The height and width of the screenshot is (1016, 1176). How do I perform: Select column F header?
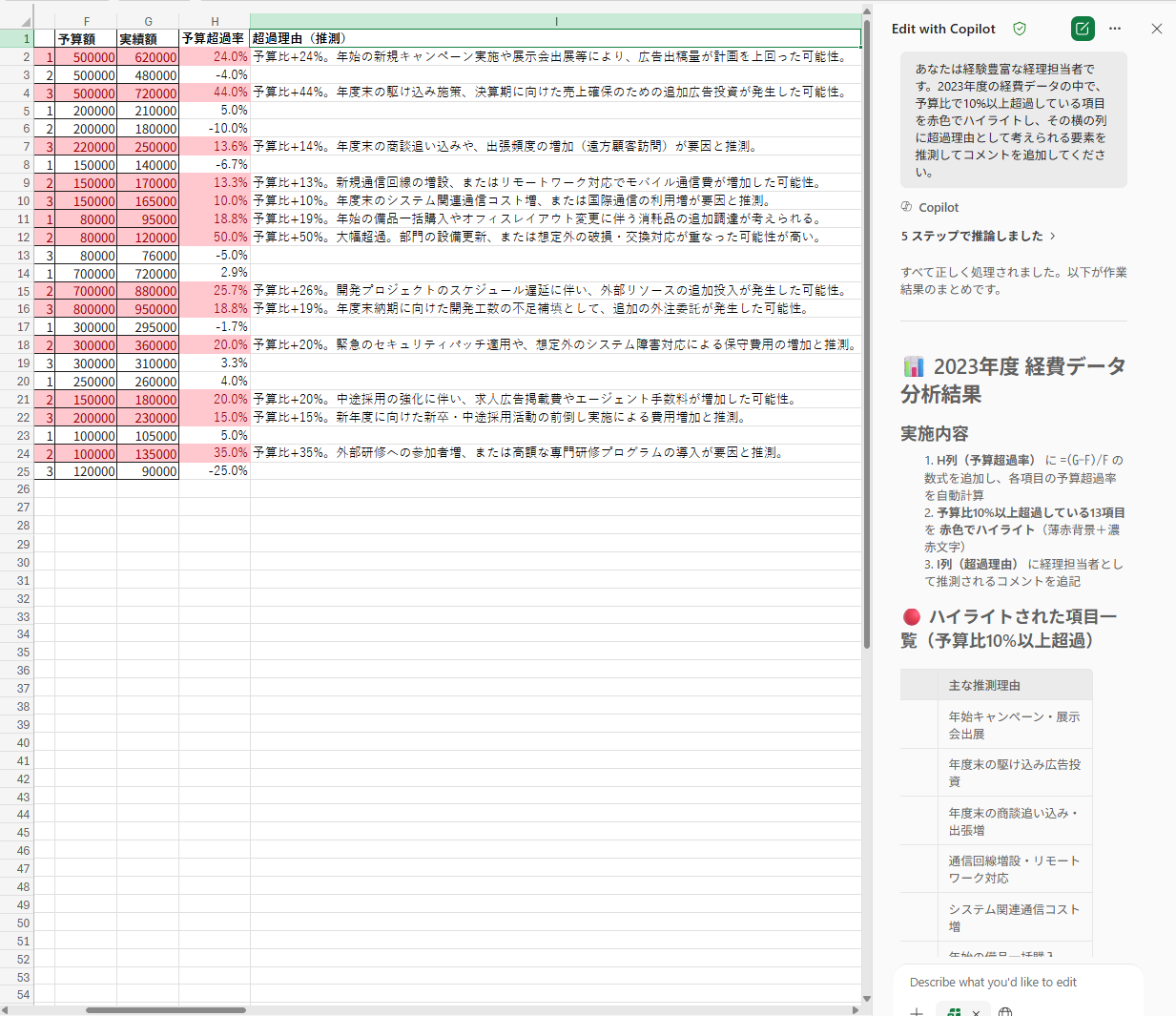tap(86, 21)
